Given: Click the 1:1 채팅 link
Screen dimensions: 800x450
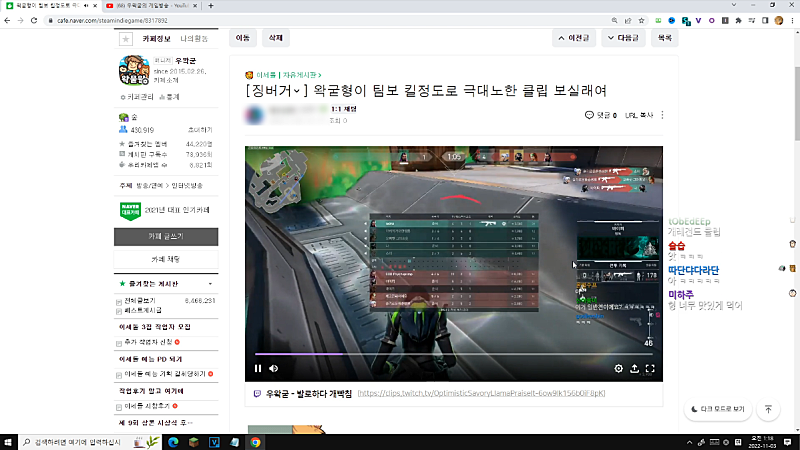Looking at the screenshot, I should click(344, 109).
